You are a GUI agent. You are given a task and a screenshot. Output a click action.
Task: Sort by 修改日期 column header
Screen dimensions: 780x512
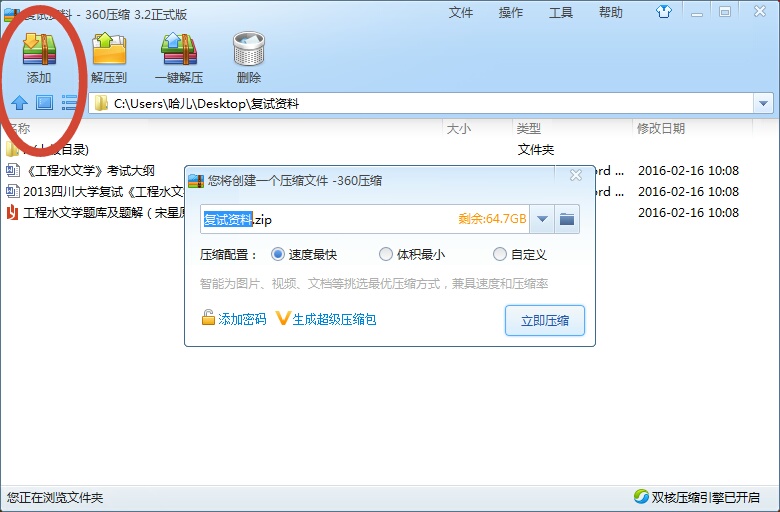[x=661, y=129]
